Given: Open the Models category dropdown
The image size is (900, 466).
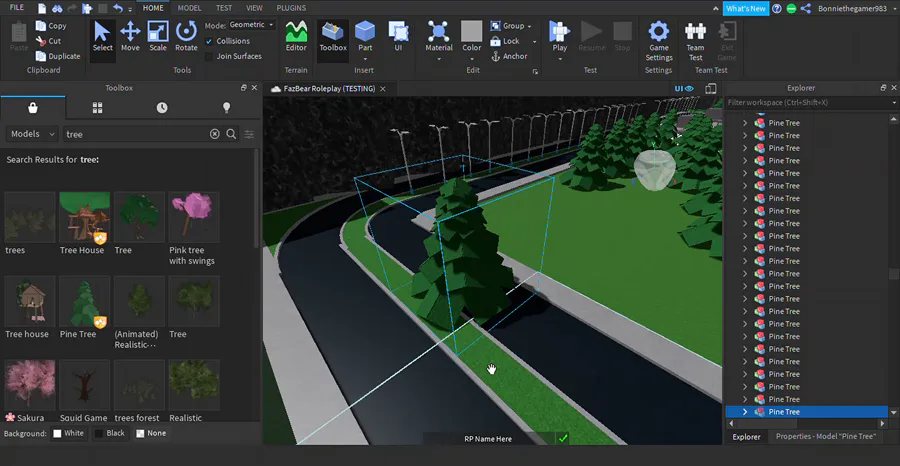Looking at the screenshot, I should click(32, 134).
